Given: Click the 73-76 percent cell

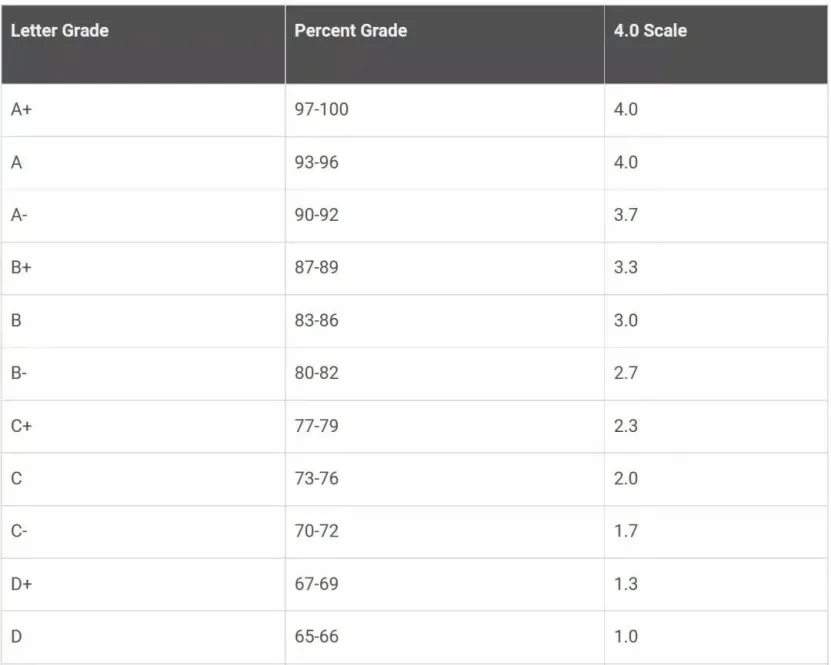Looking at the screenshot, I should click(x=316, y=479).
